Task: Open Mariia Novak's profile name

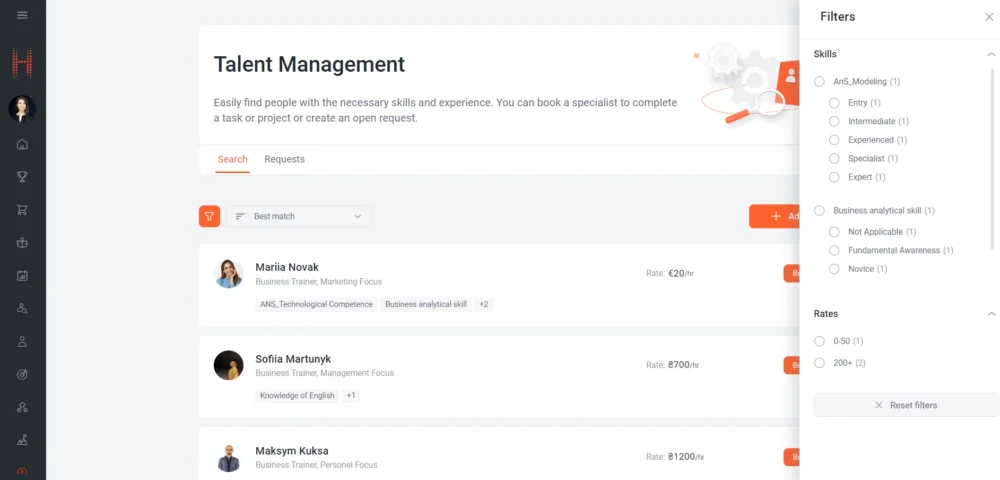Action: pos(287,267)
